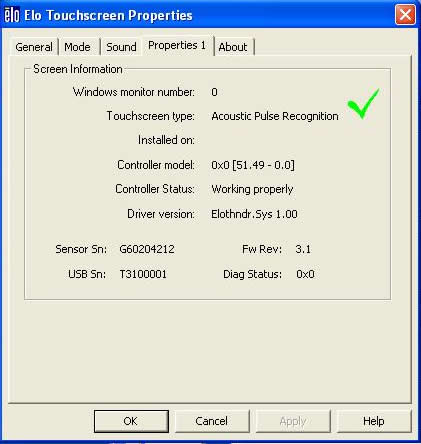The height and width of the screenshot is (444, 421).
Task: Switch to the General tab
Action: click(x=34, y=47)
